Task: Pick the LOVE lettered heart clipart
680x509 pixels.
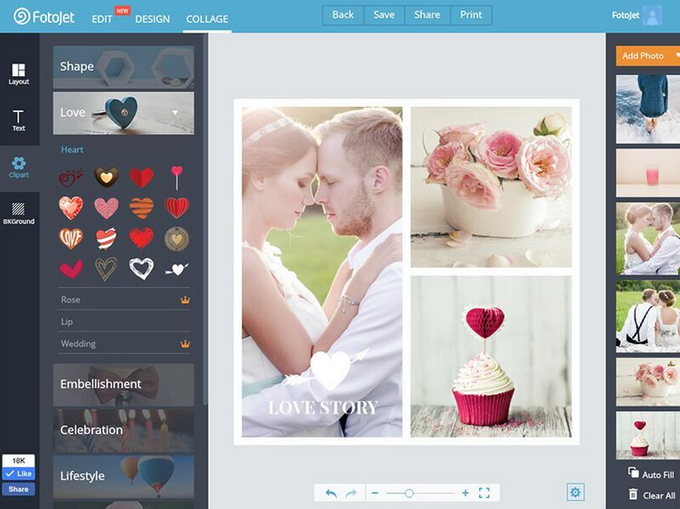Action: click(71, 238)
